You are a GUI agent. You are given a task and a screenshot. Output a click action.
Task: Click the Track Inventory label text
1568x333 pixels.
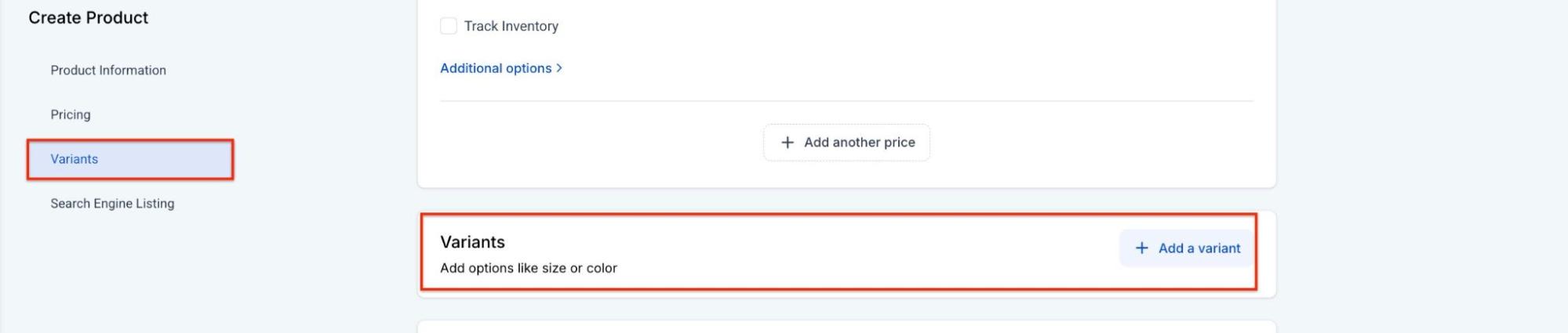point(511,26)
